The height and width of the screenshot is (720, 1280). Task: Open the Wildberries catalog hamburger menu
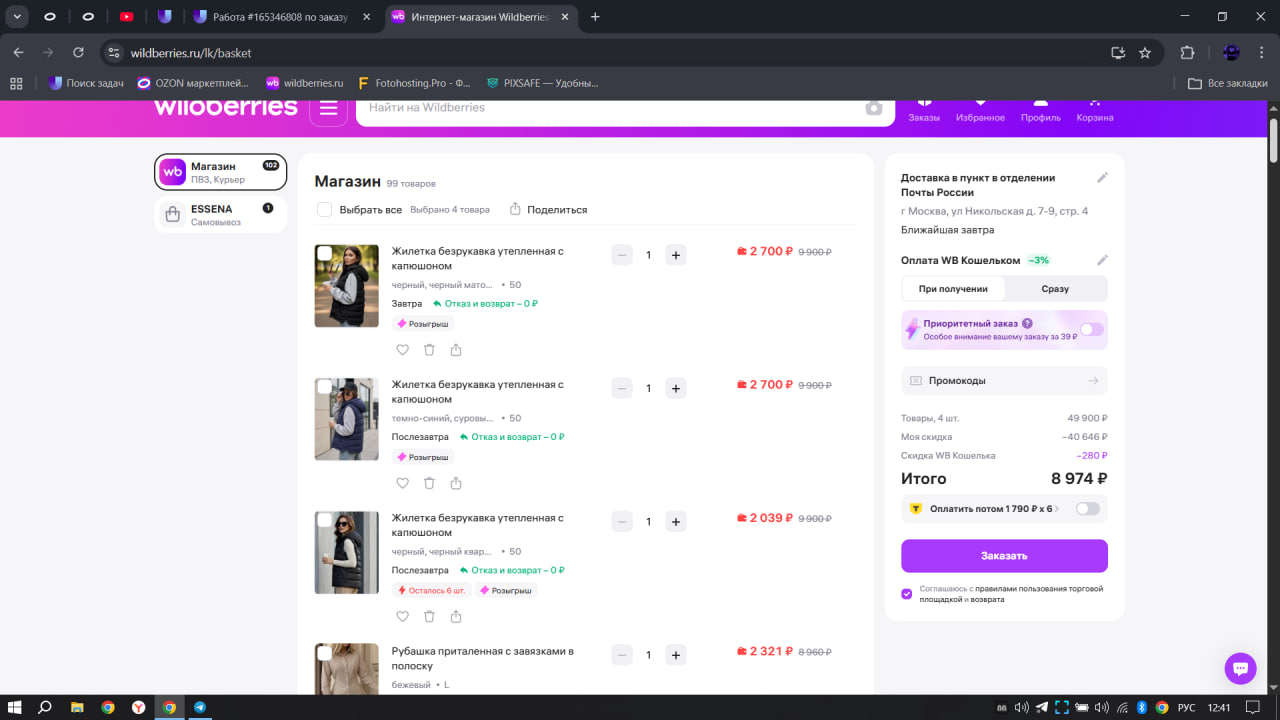328,108
